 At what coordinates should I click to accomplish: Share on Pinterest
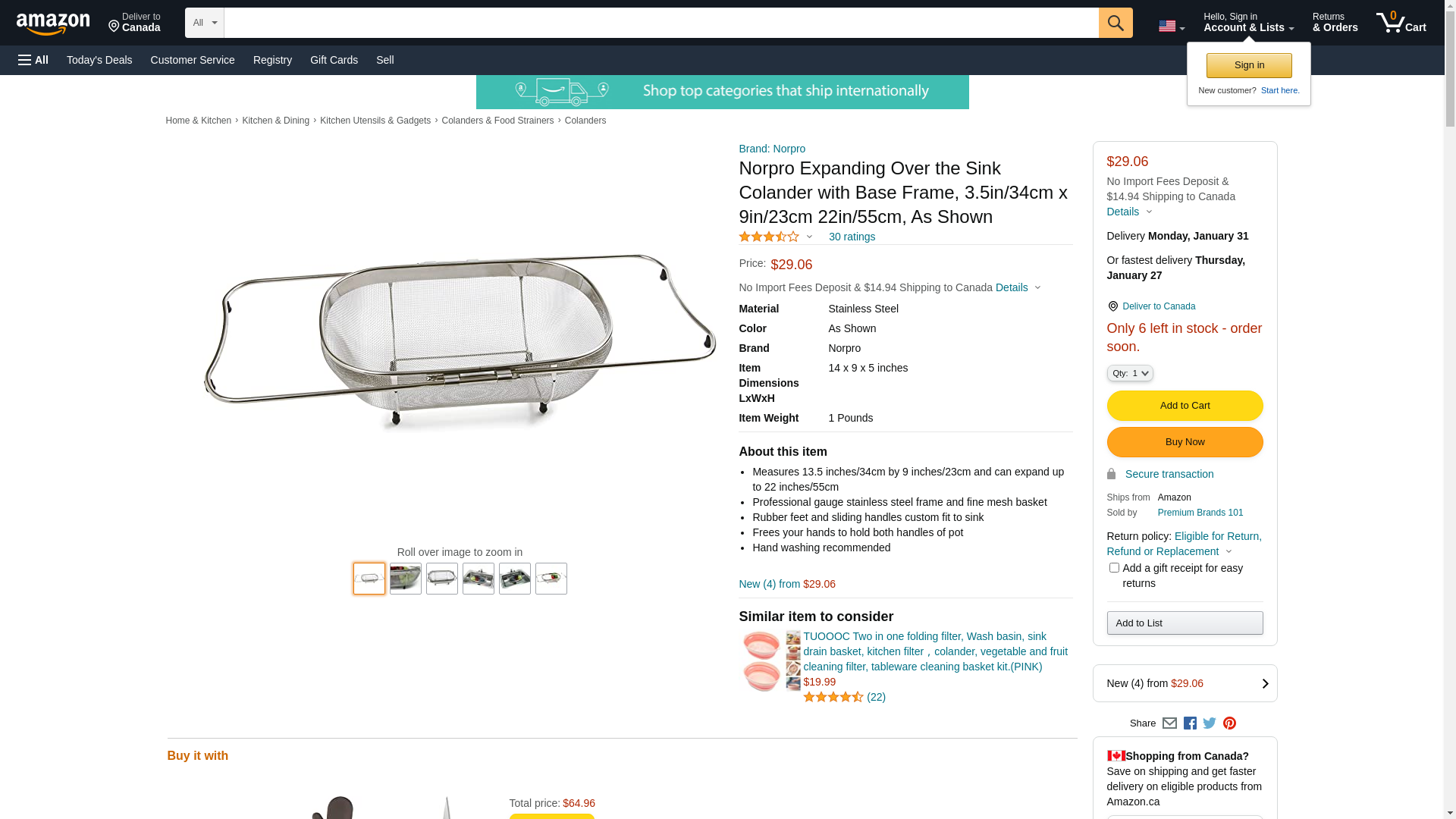[x=1229, y=723]
